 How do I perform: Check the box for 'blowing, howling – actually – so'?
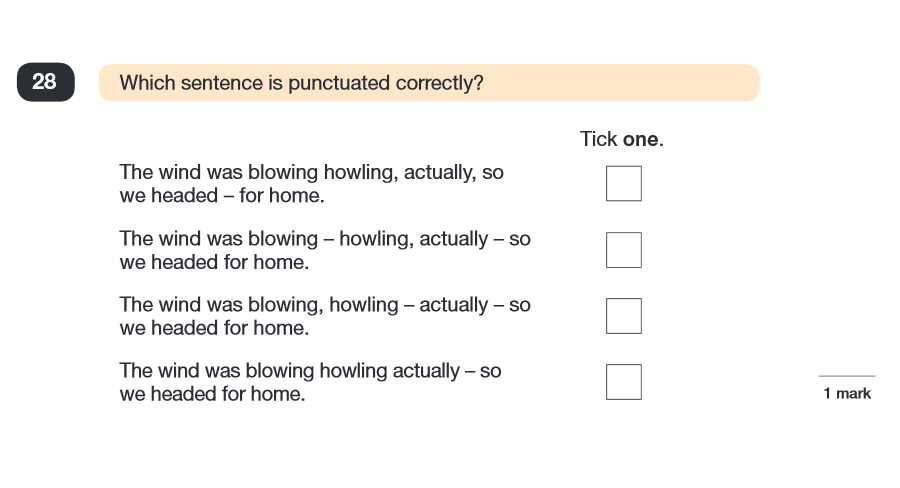coord(623,316)
